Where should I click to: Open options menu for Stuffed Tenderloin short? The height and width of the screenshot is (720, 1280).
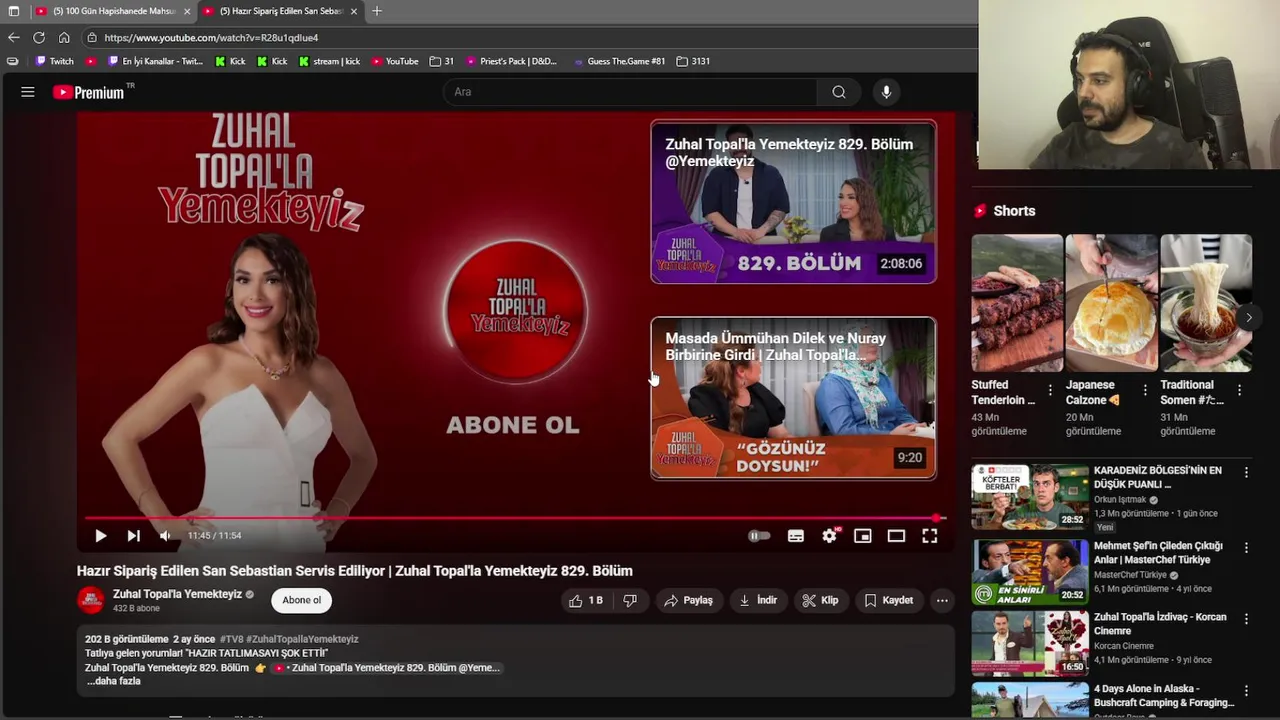click(1050, 391)
